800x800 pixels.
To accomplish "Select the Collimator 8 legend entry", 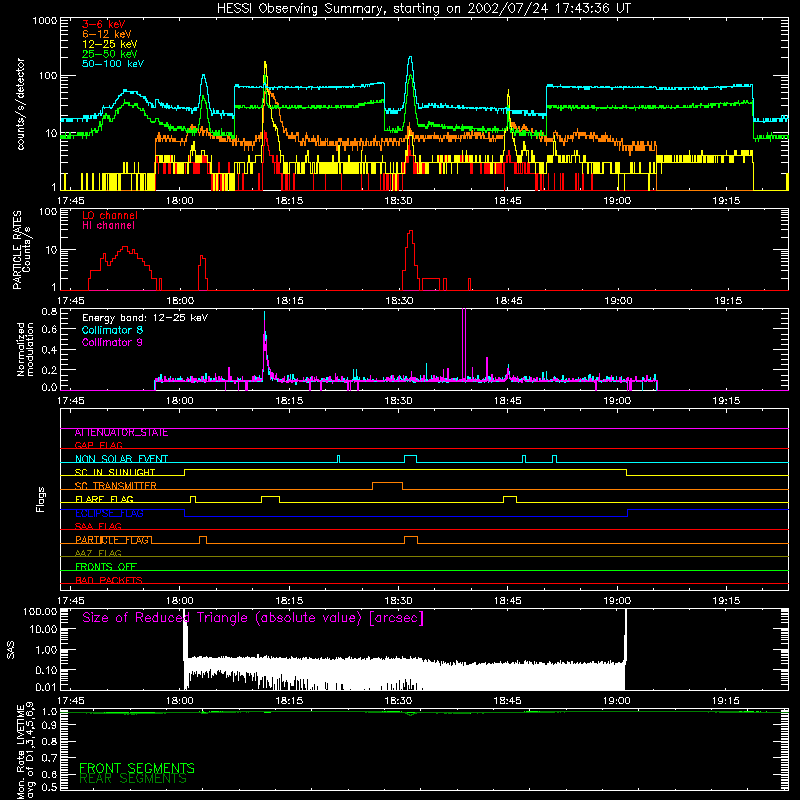I will [x=112, y=330].
